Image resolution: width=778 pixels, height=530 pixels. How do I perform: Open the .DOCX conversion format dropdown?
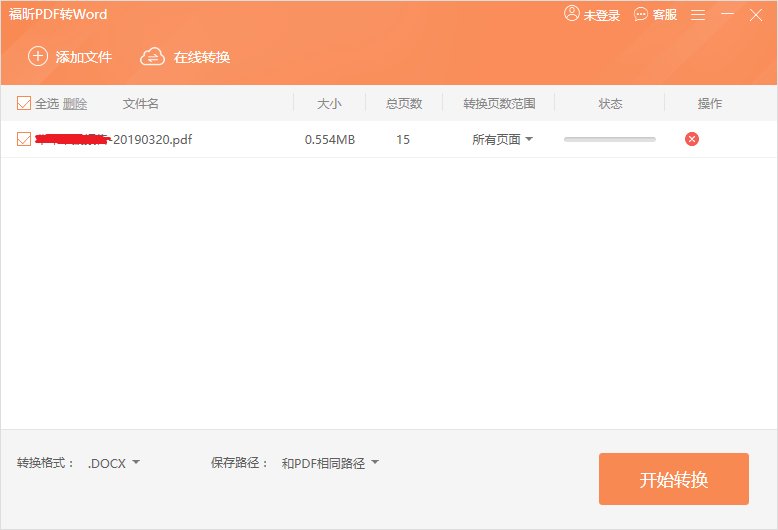(114, 463)
